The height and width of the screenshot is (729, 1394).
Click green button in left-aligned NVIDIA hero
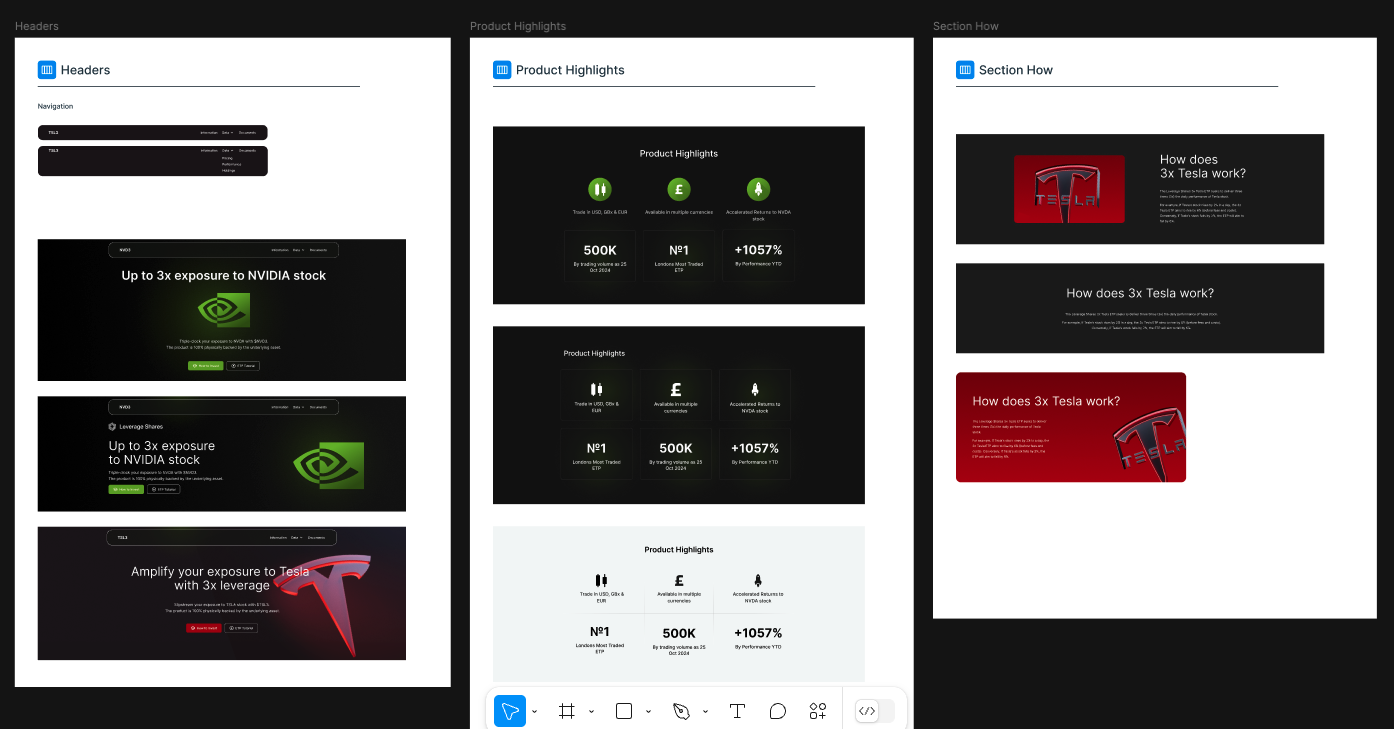click(x=126, y=489)
